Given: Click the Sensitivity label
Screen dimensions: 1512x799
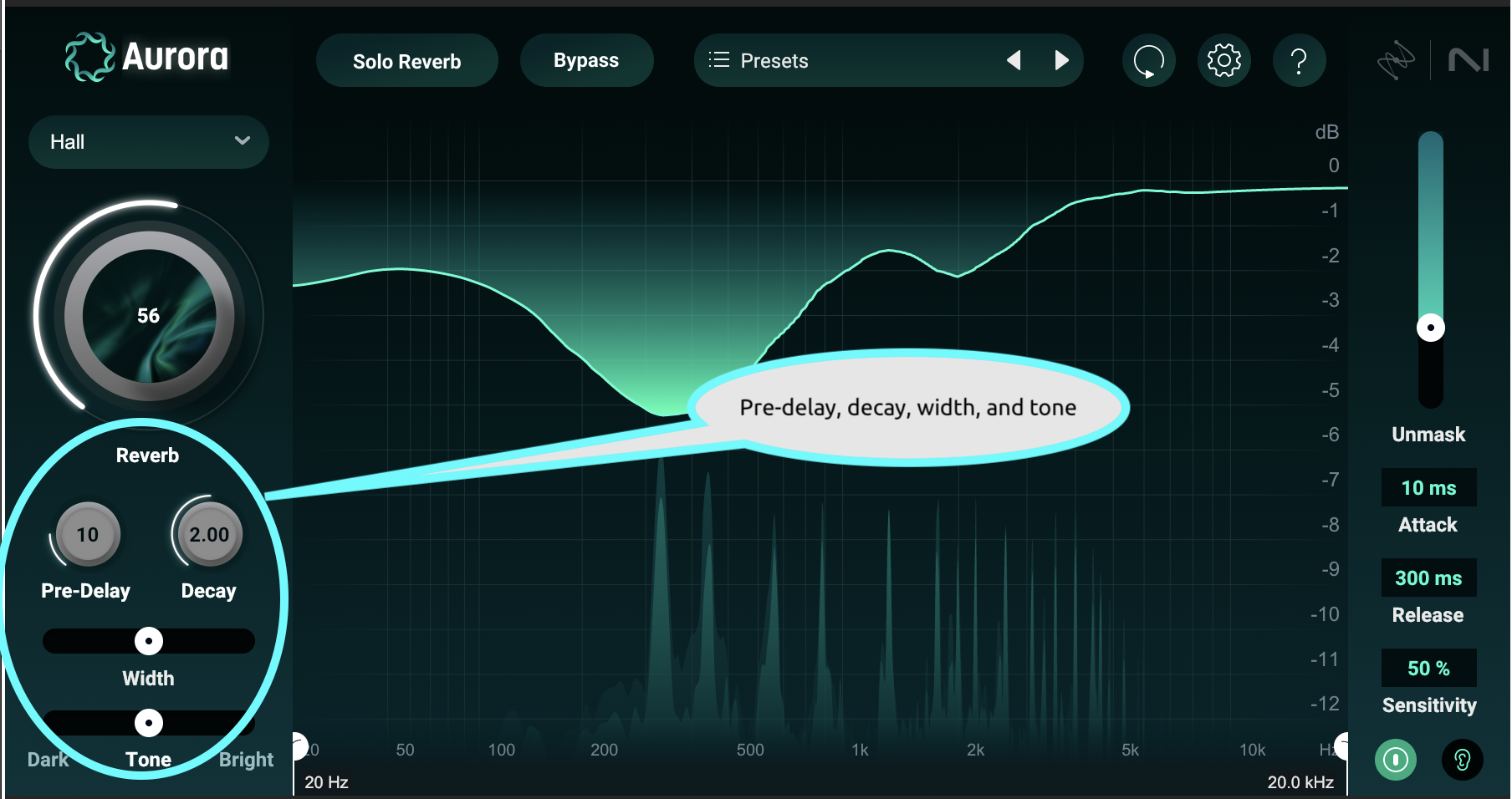Looking at the screenshot, I should [1429, 705].
